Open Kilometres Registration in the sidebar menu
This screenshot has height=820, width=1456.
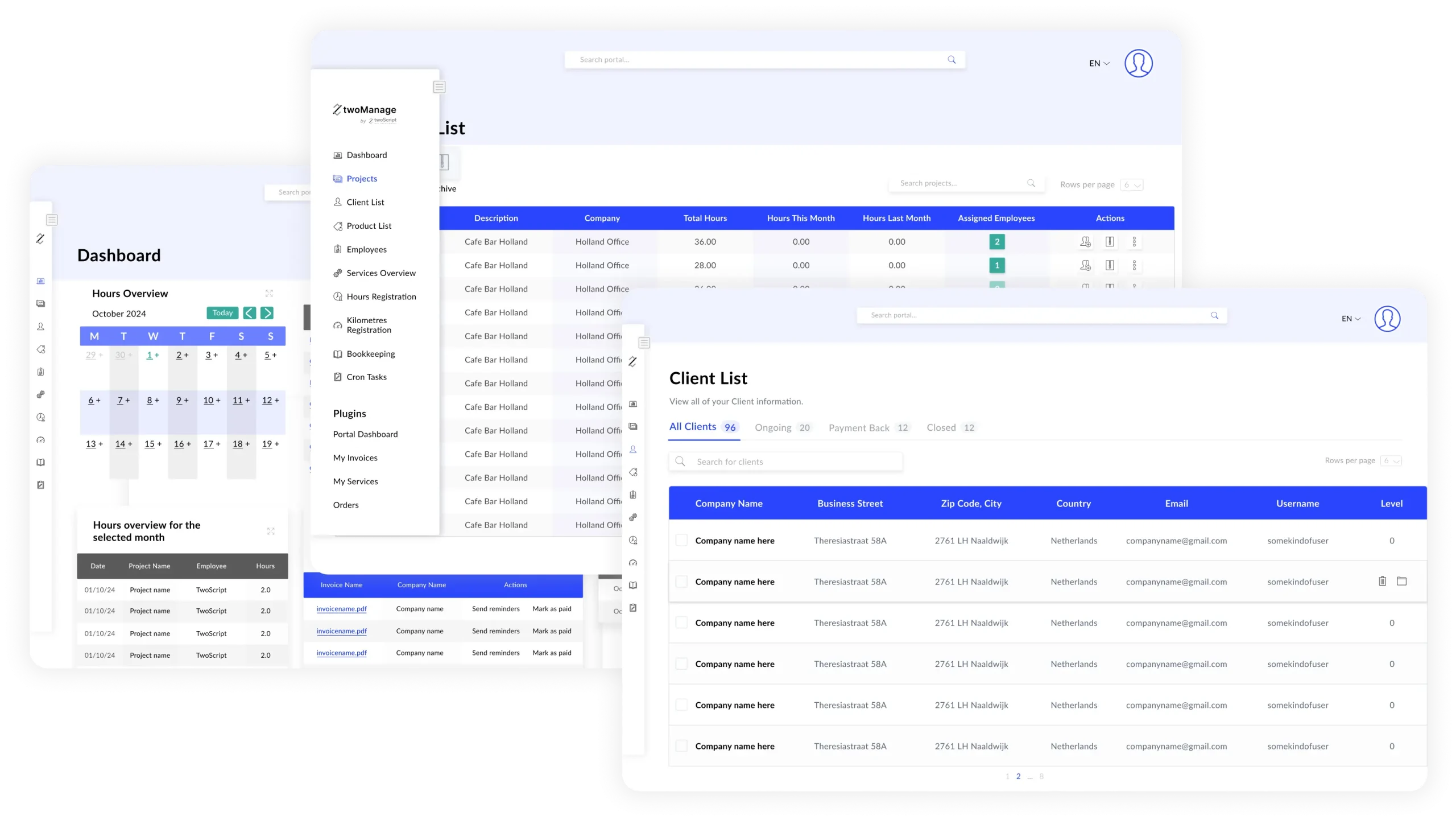(x=362, y=325)
